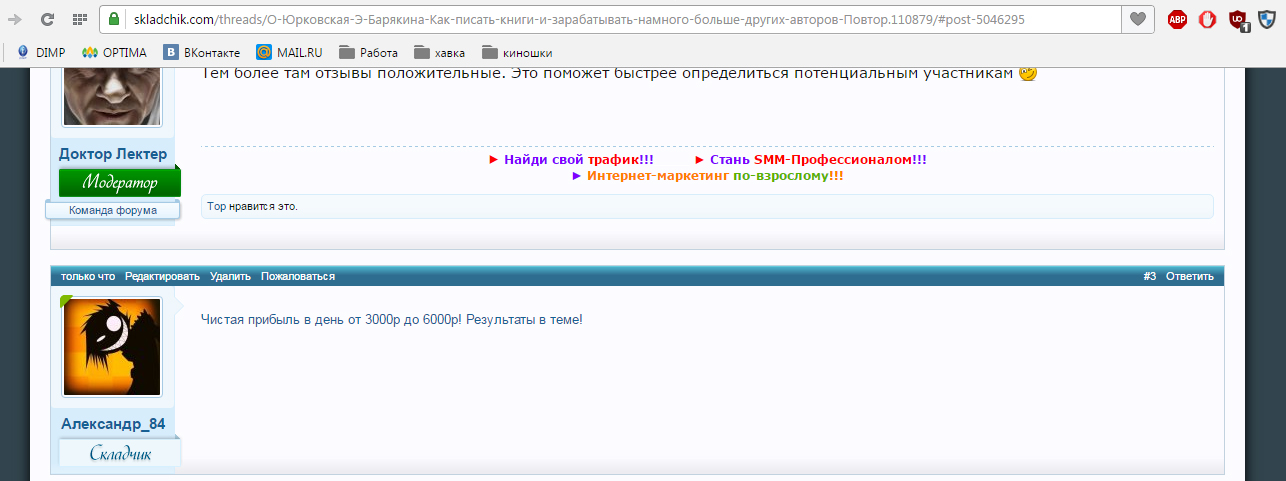Open the Александр_84 user profile link
This screenshot has width=1286, height=481.
pos(113,424)
